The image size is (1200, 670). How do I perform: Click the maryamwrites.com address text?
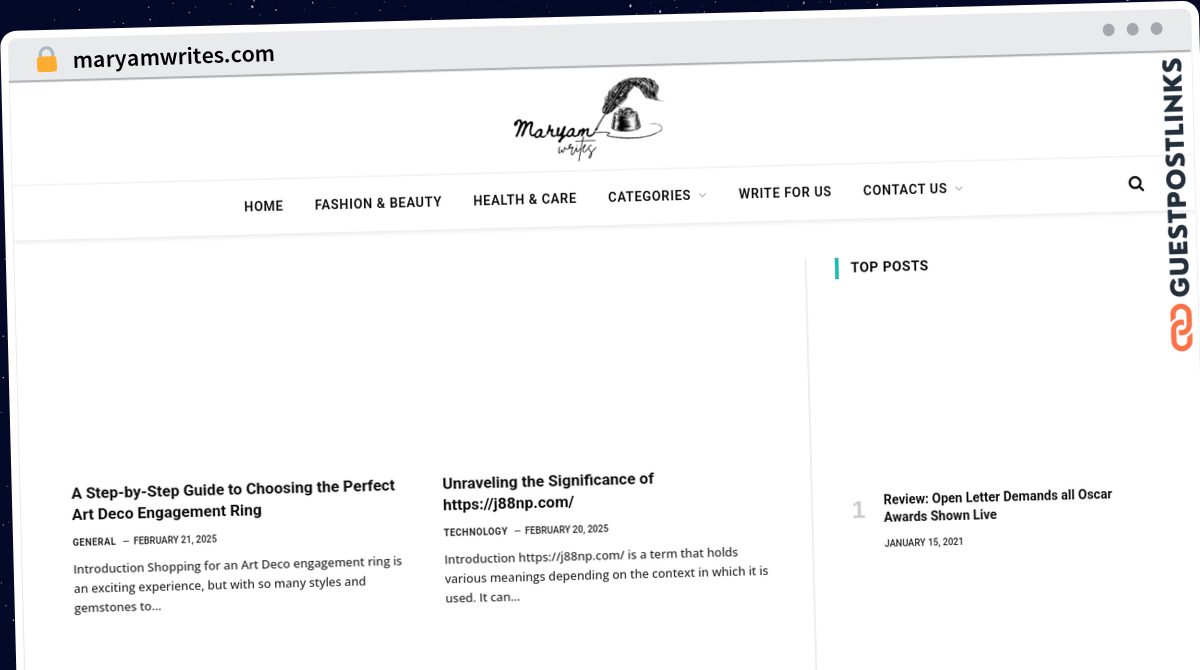click(x=174, y=57)
